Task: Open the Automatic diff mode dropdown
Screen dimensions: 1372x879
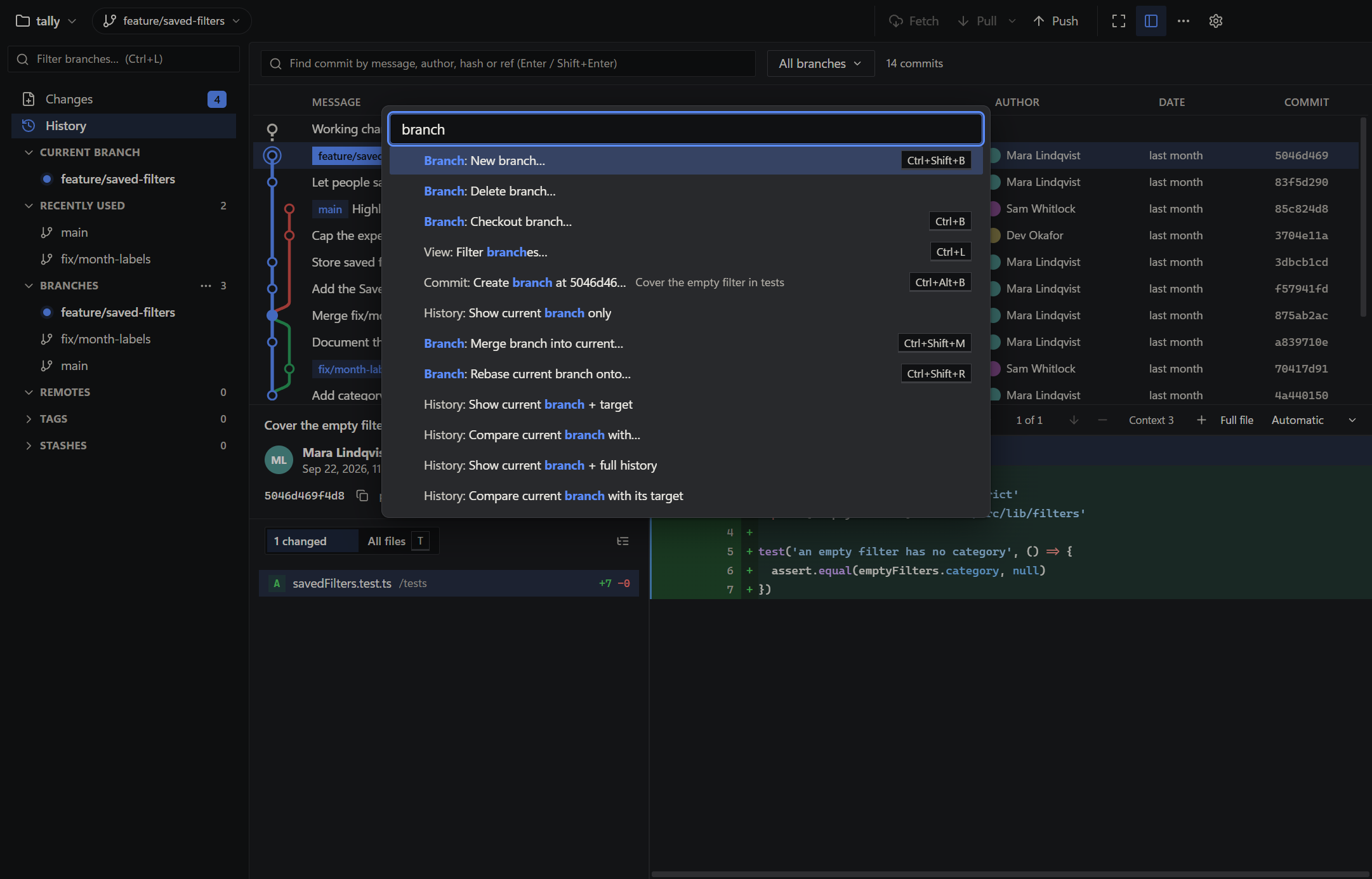Action: [x=1313, y=420]
